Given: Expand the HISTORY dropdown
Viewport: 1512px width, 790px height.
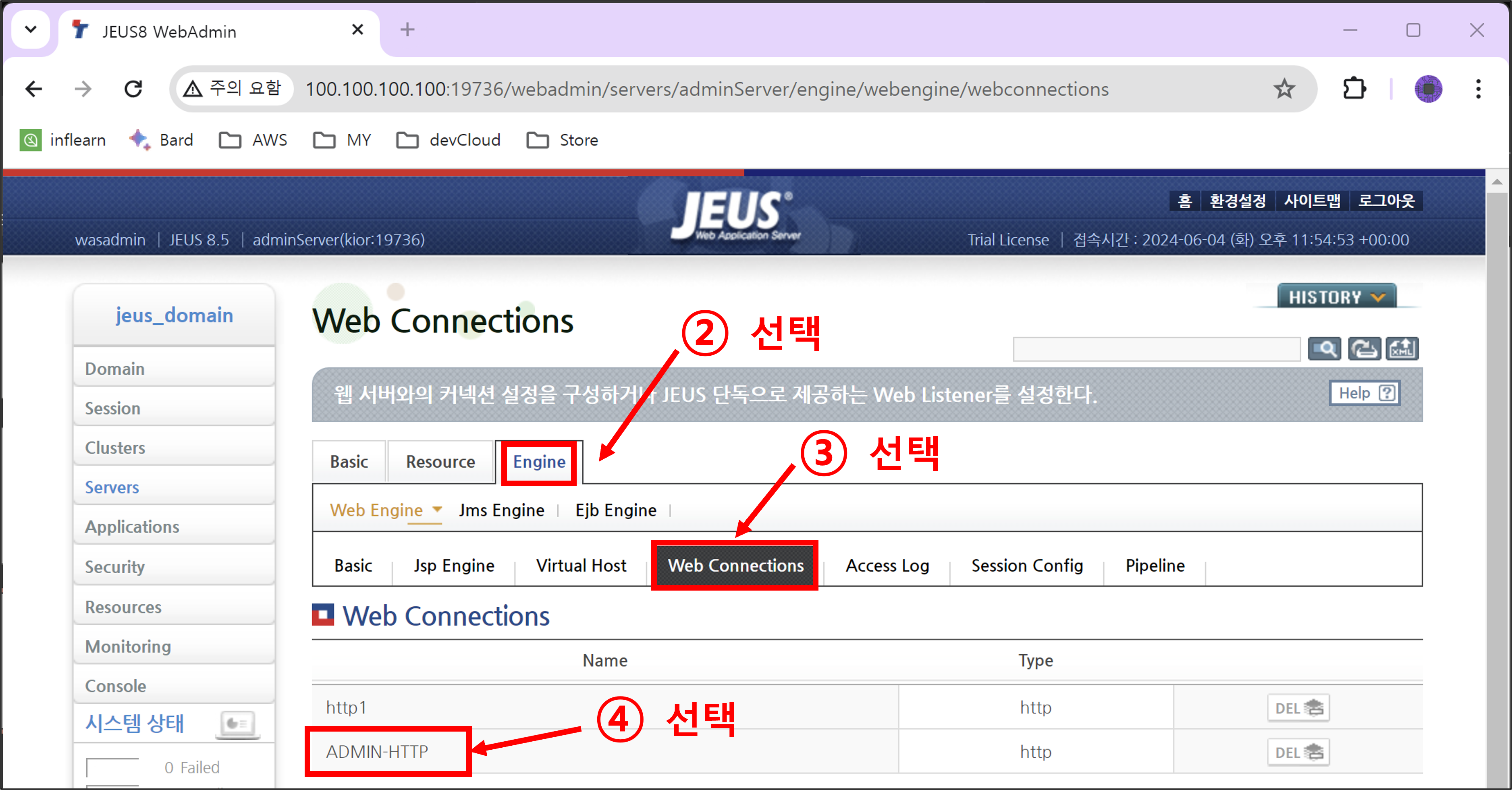Looking at the screenshot, I should pyautogui.click(x=1336, y=297).
